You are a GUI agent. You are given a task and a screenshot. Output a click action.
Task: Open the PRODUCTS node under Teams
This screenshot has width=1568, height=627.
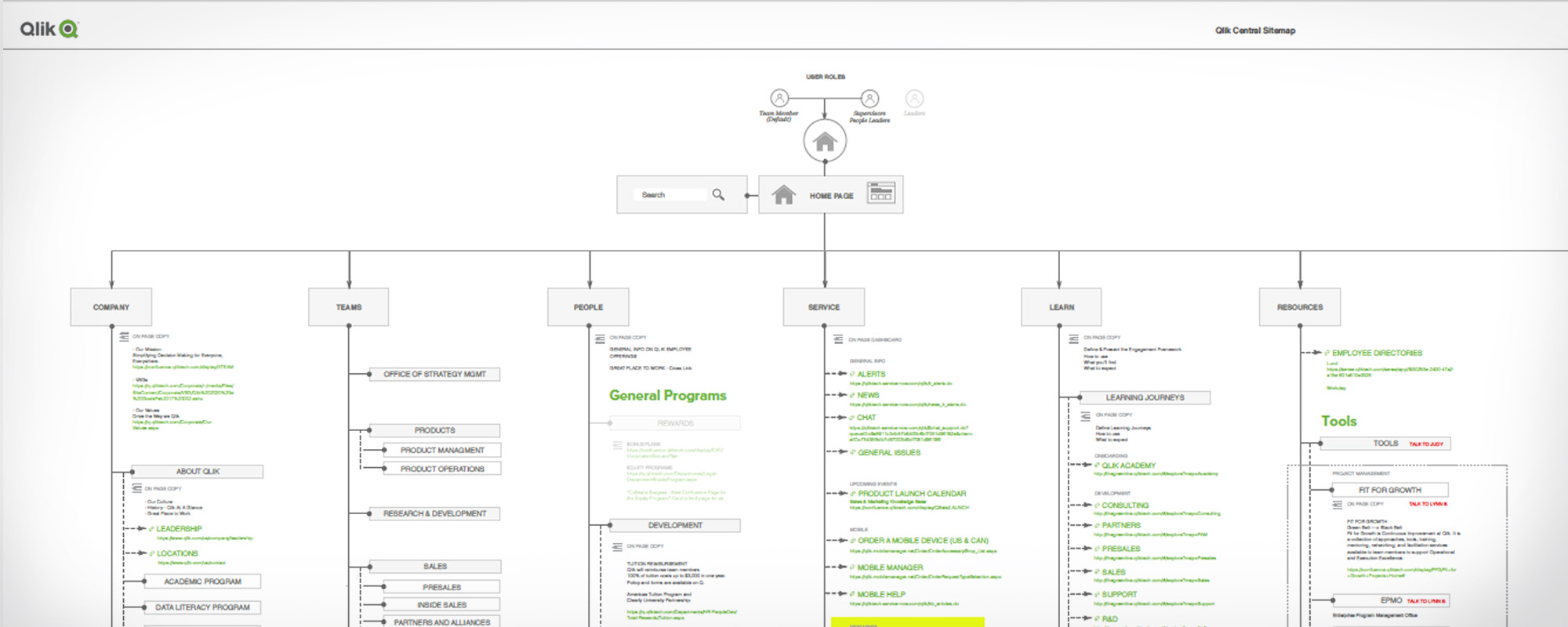pos(434,430)
